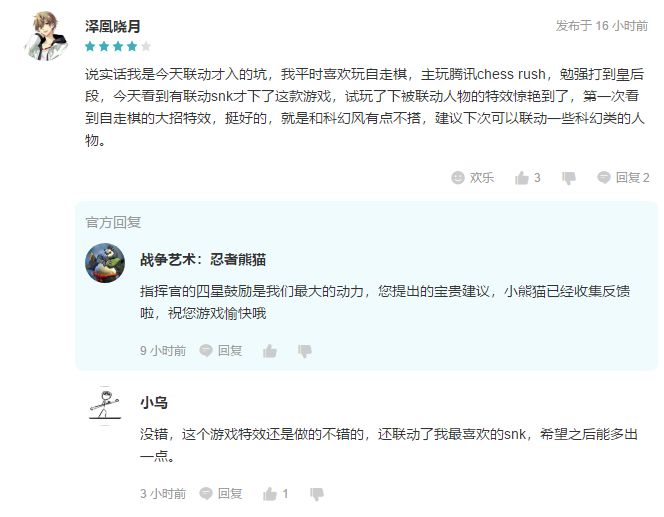
Task: Click the 发布于 16 小时前 timestamp
Action: (x=602, y=26)
